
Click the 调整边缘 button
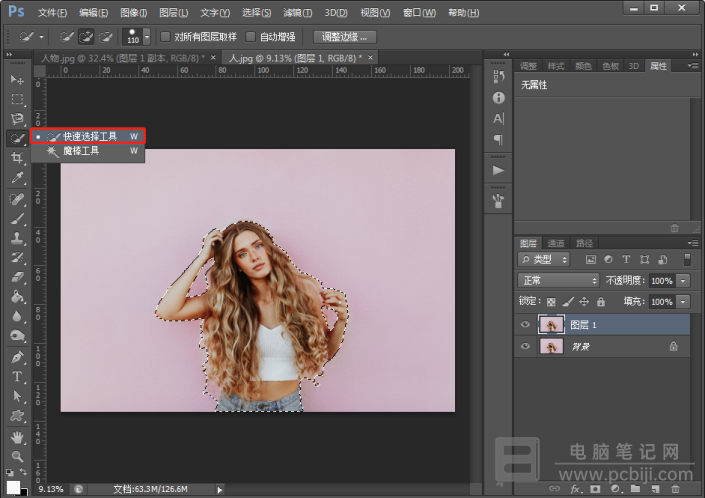click(344, 37)
